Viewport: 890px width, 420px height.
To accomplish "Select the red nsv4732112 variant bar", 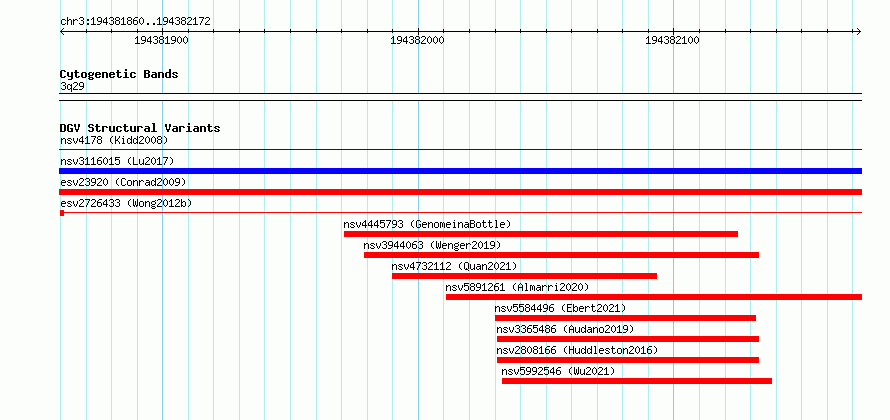I will (x=524, y=276).
